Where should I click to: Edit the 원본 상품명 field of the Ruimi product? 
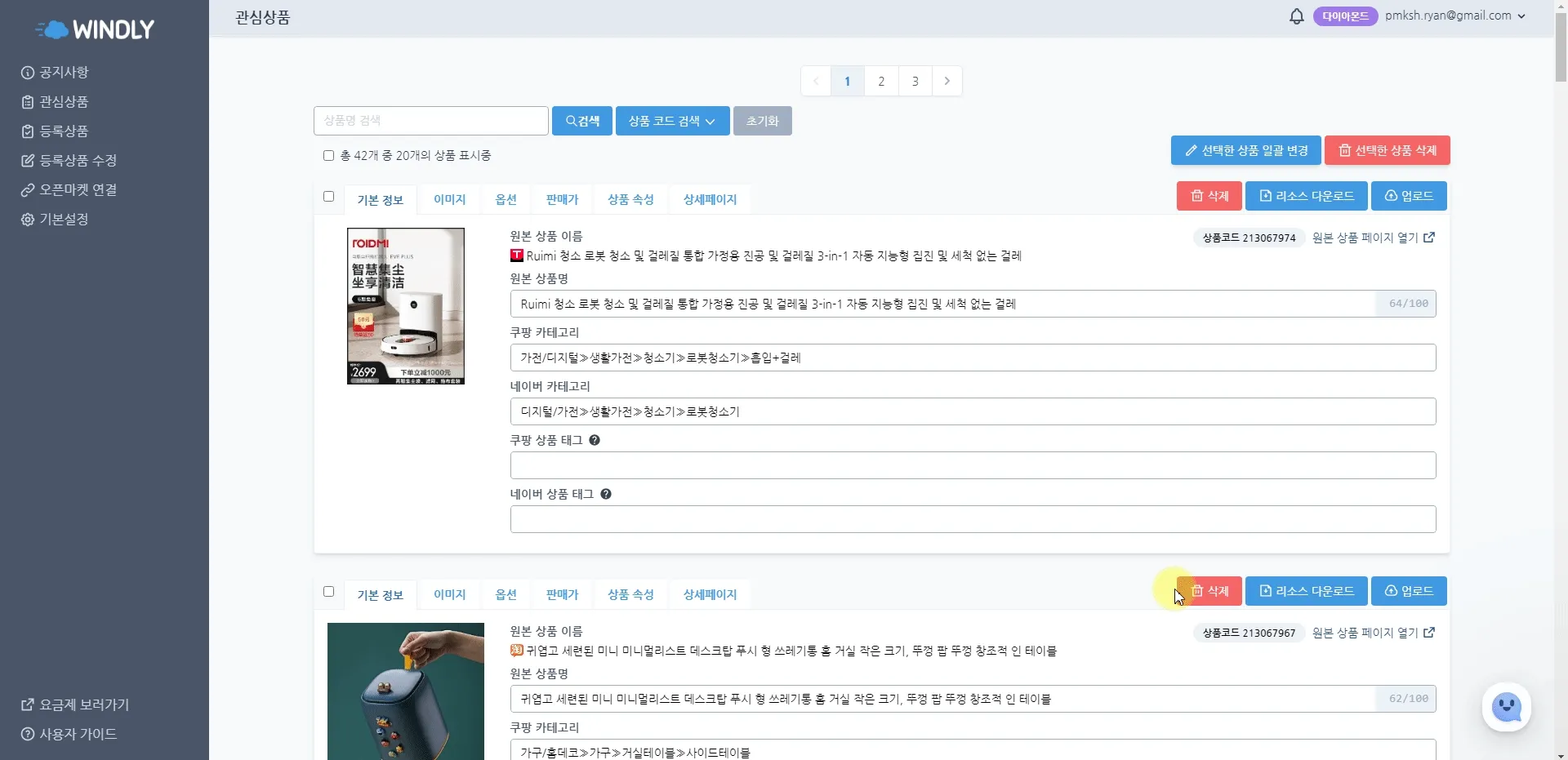pos(943,304)
